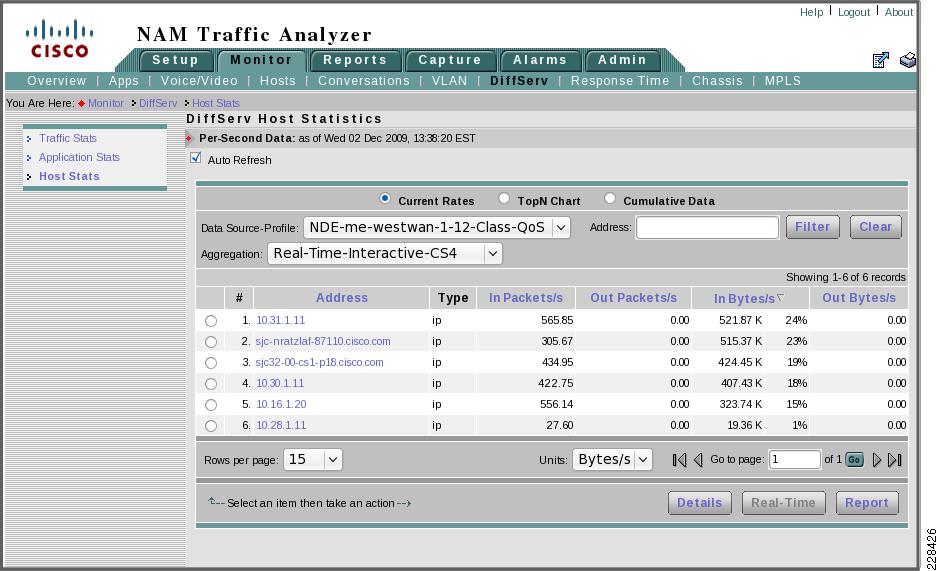
Task: Open the VLAN submenu item
Action: (x=449, y=81)
